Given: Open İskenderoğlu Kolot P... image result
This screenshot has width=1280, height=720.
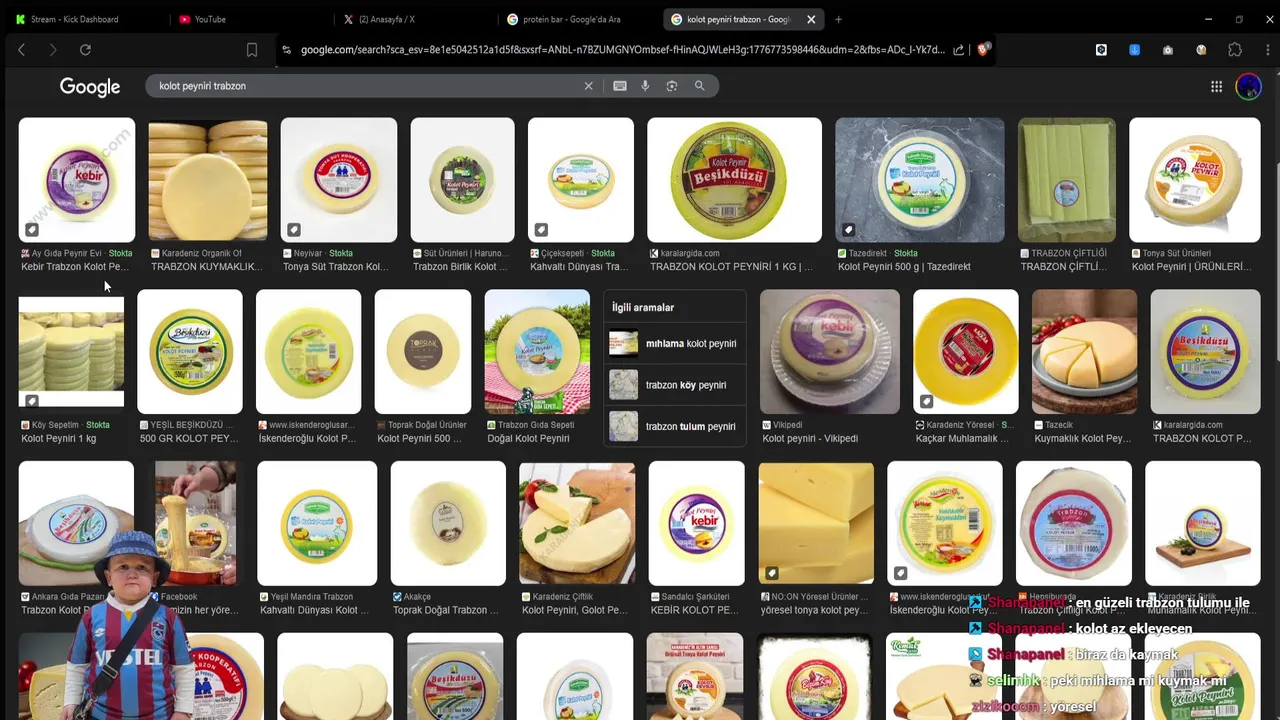Looking at the screenshot, I should coord(308,352).
